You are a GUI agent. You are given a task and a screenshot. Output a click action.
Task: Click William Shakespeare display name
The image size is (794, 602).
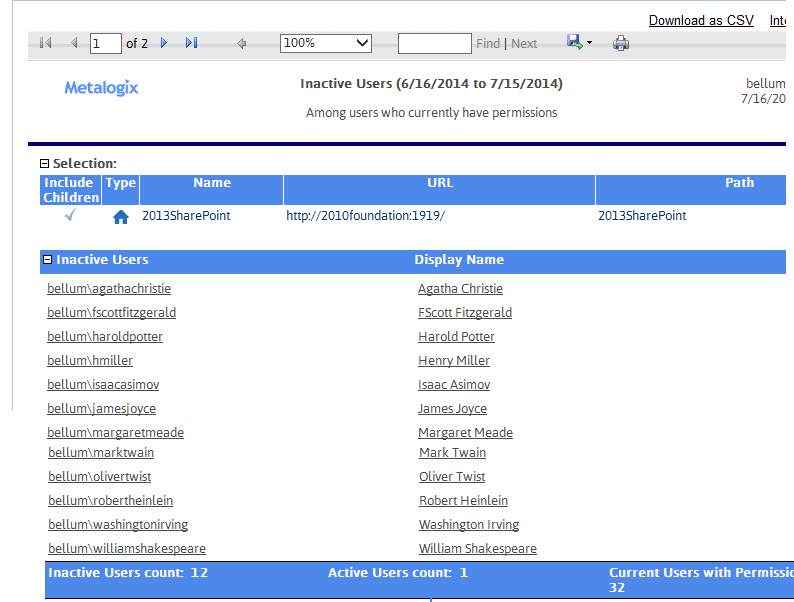pos(478,549)
